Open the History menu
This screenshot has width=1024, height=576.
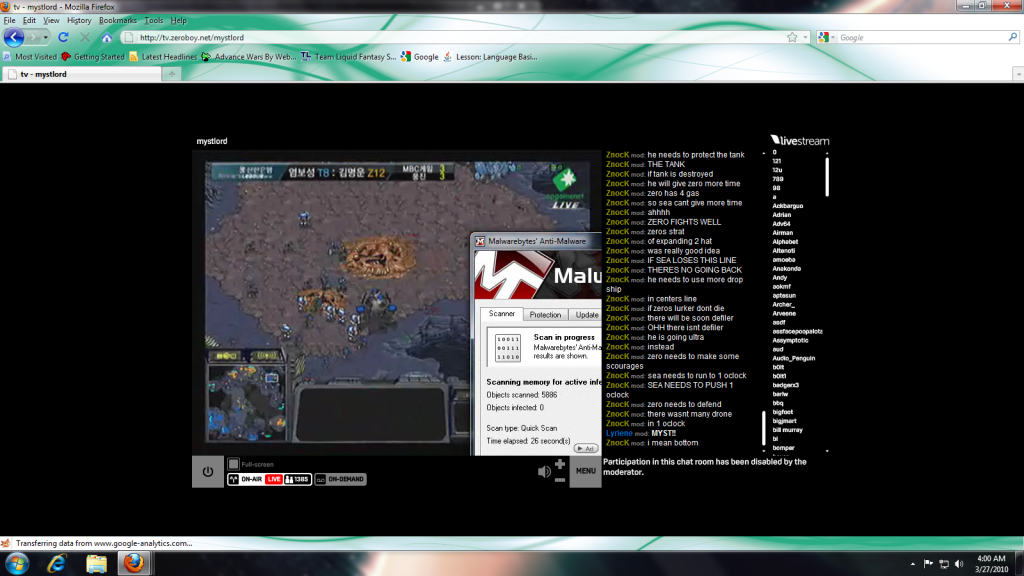(79, 20)
